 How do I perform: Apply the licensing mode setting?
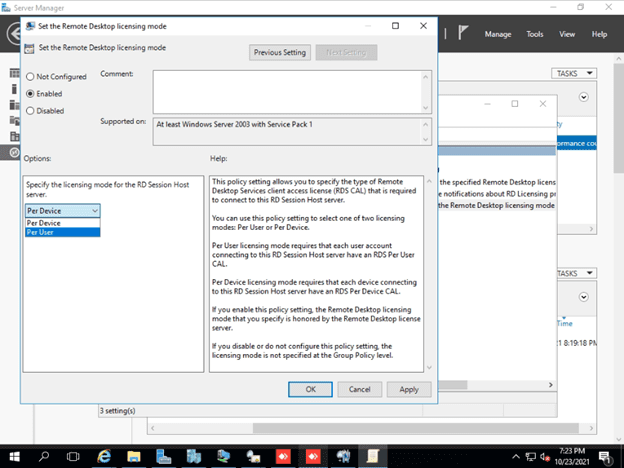(409, 389)
